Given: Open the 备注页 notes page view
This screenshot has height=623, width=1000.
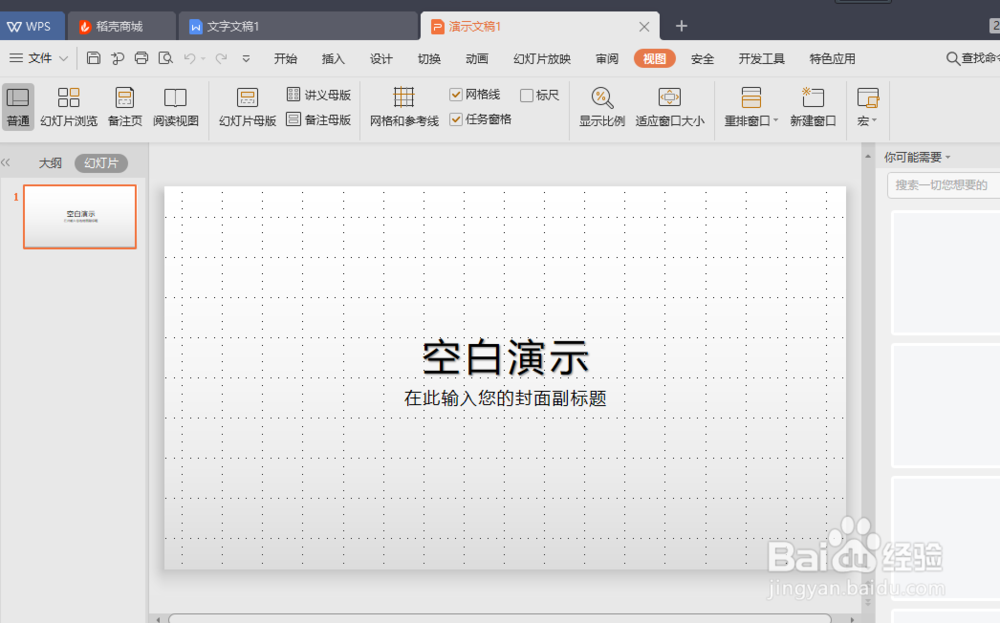Looking at the screenshot, I should [123, 105].
